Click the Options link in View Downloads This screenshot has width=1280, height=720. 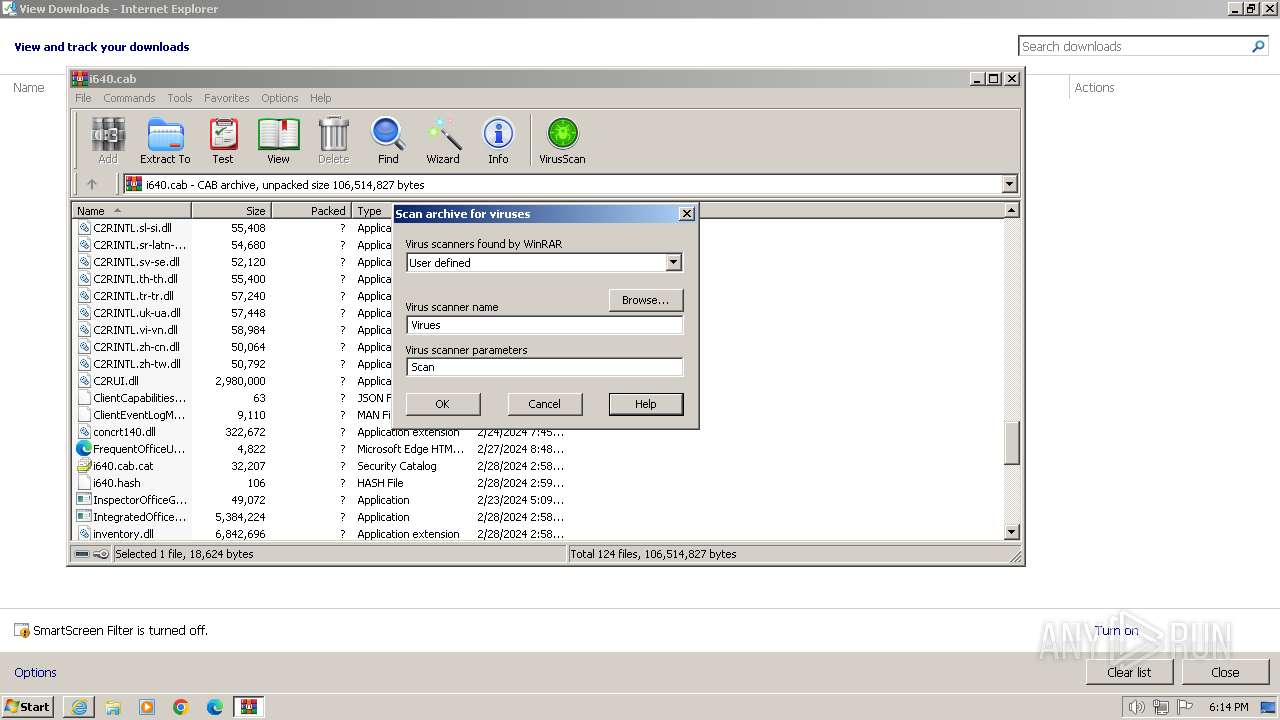pos(35,672)
